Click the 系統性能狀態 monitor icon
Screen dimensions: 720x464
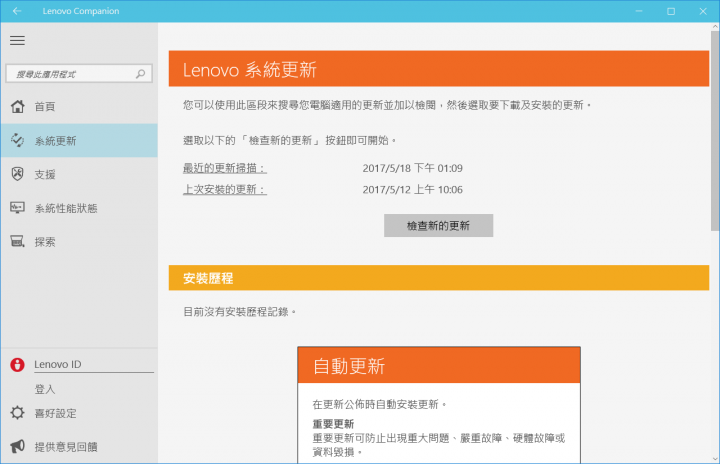tap(17, 208)
